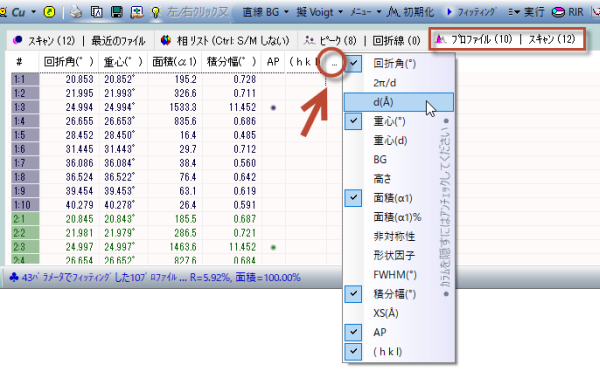This screenshot has height=371, width=600.
Task: Click the RIR disc icon
Action: (558, 12)
